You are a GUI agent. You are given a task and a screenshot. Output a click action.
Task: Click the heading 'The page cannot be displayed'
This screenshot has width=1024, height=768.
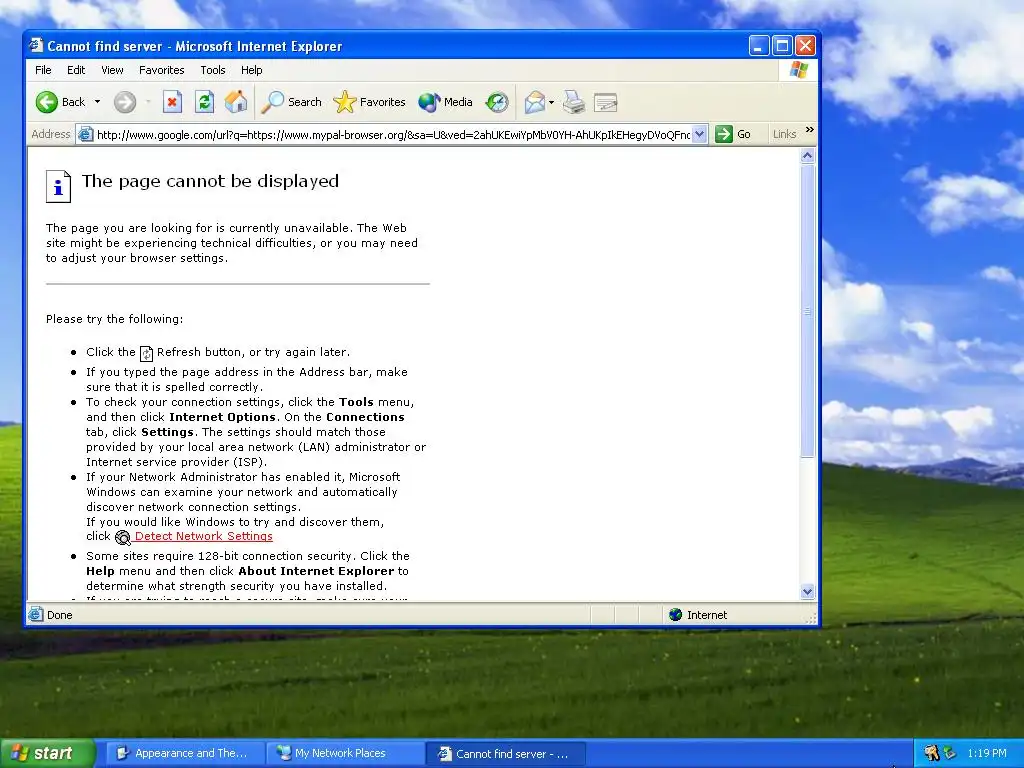click(x=210, y=181)
